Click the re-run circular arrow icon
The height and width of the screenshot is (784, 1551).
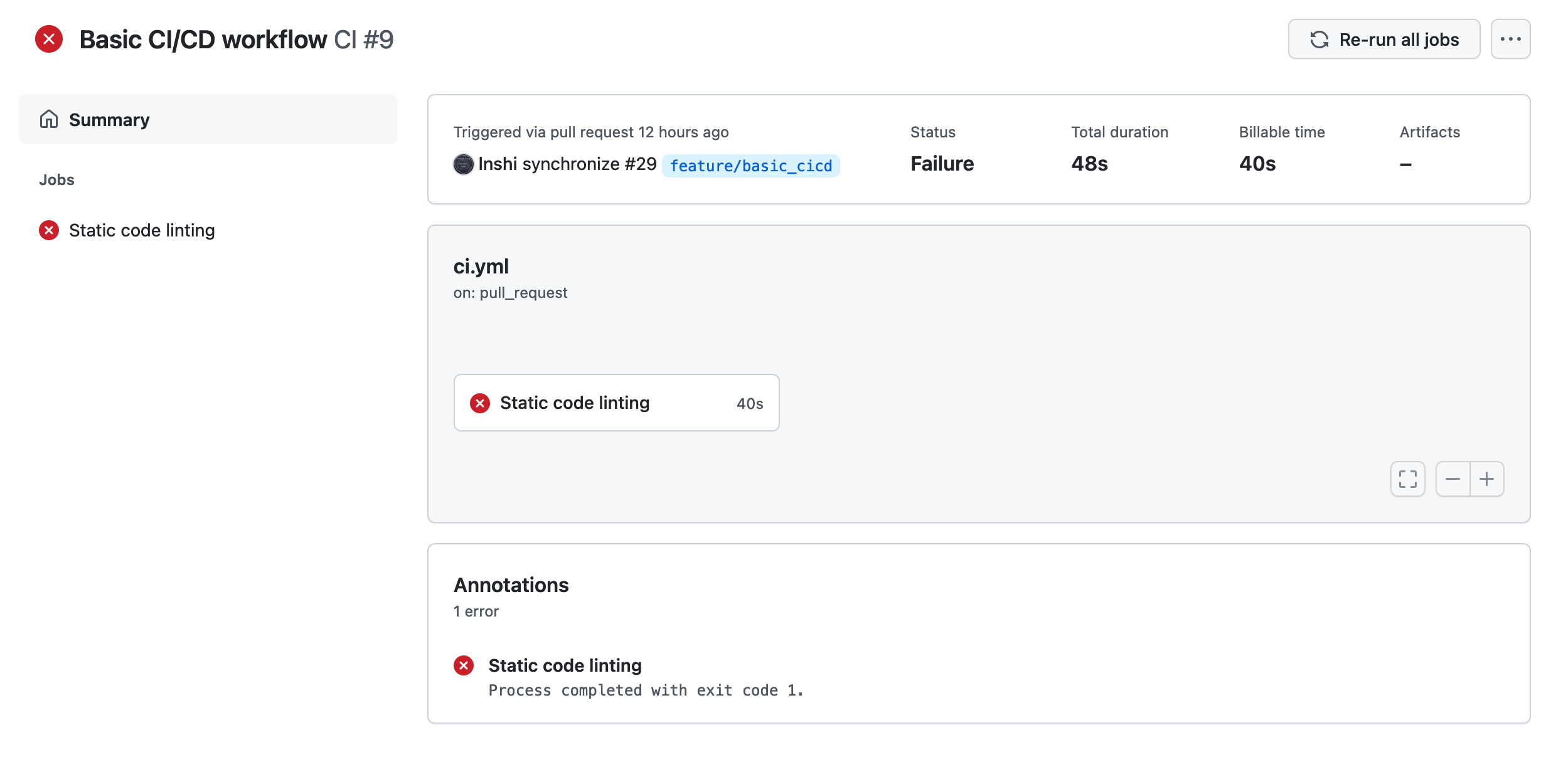[1319, 39]
